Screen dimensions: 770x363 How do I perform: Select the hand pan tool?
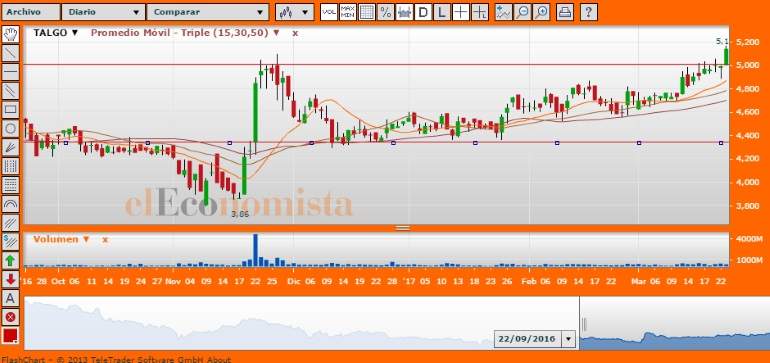[11, 34]
